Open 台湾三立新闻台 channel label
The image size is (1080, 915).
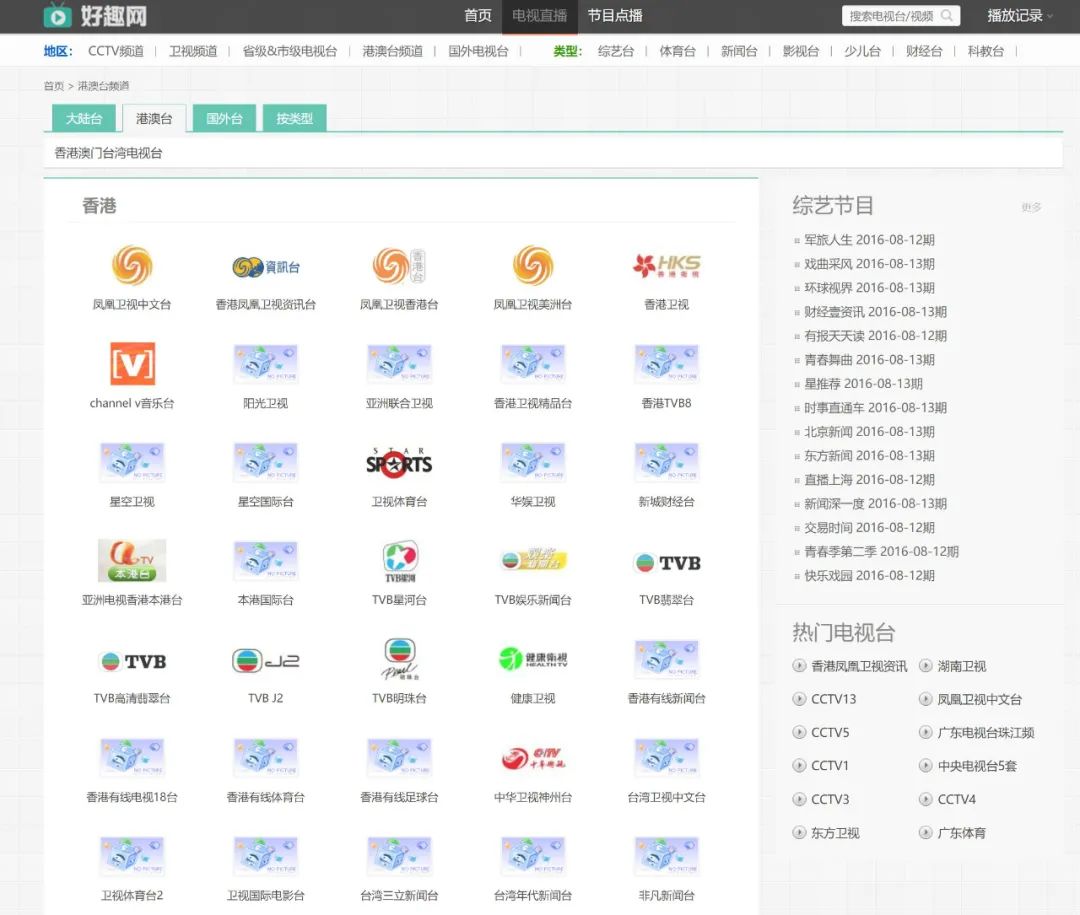399,895
